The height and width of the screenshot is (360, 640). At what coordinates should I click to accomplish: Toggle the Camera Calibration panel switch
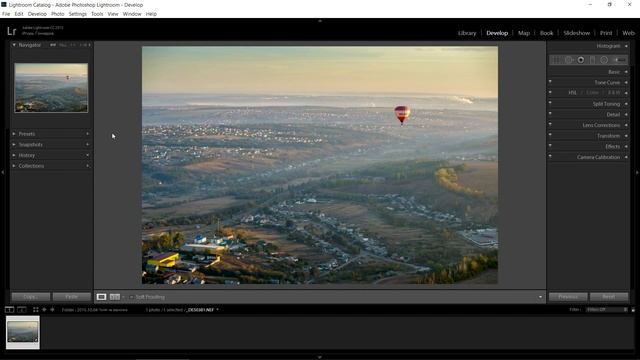(x=550, y=156)
